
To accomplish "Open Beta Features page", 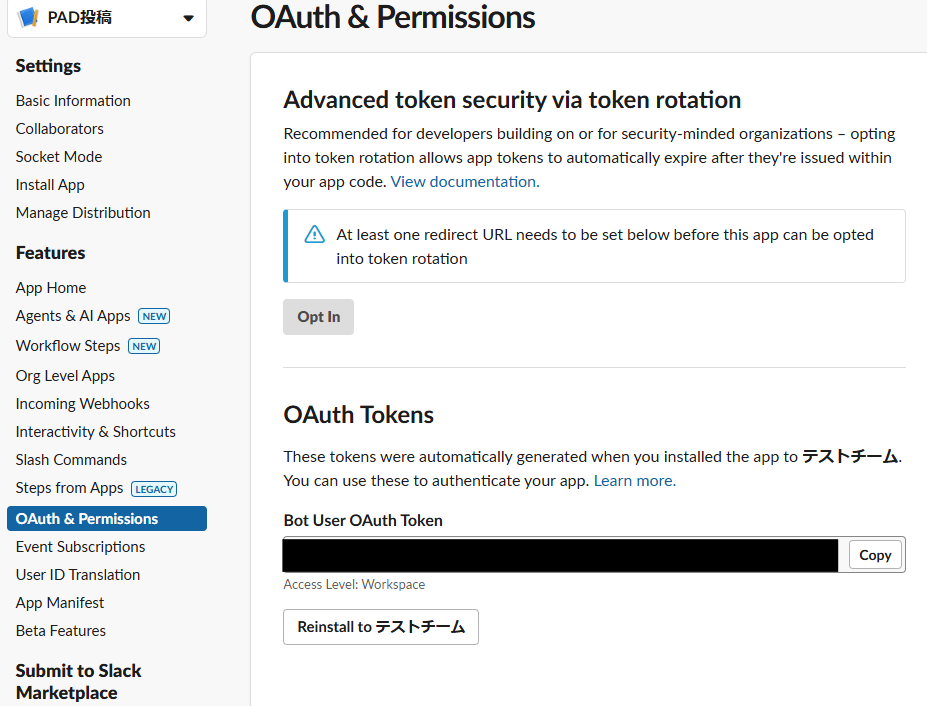I will [61, 631].
